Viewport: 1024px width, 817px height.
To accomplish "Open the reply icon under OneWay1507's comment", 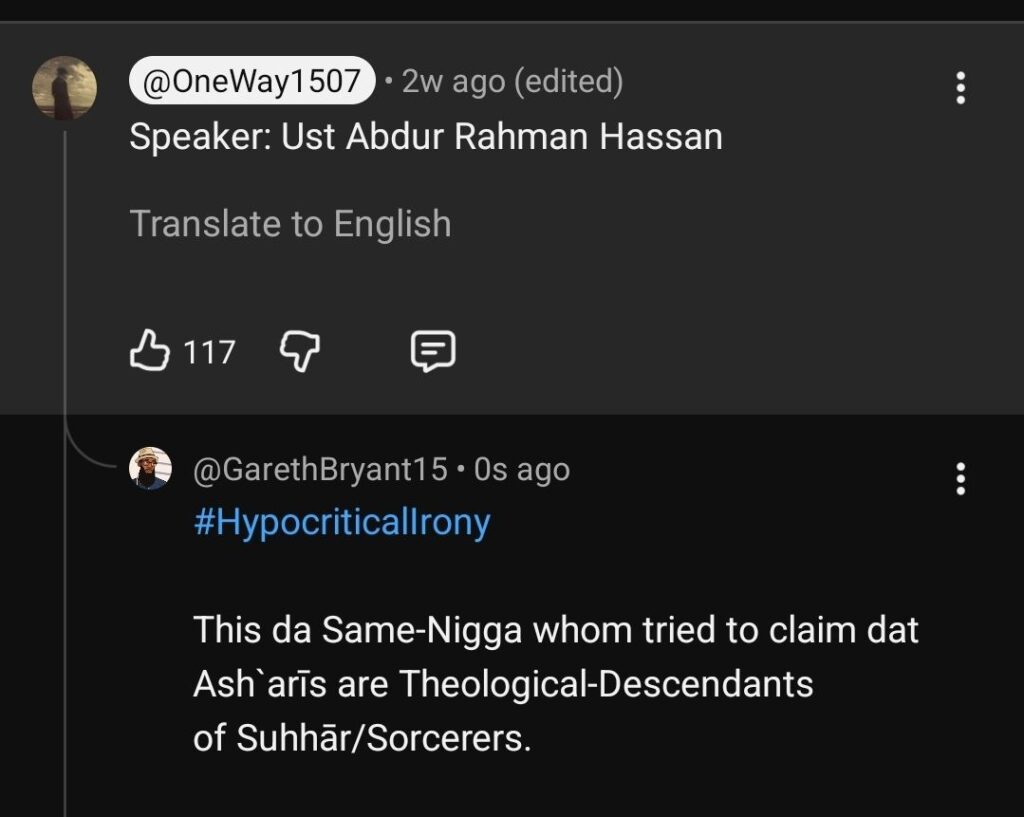I will tap(434, 351).
